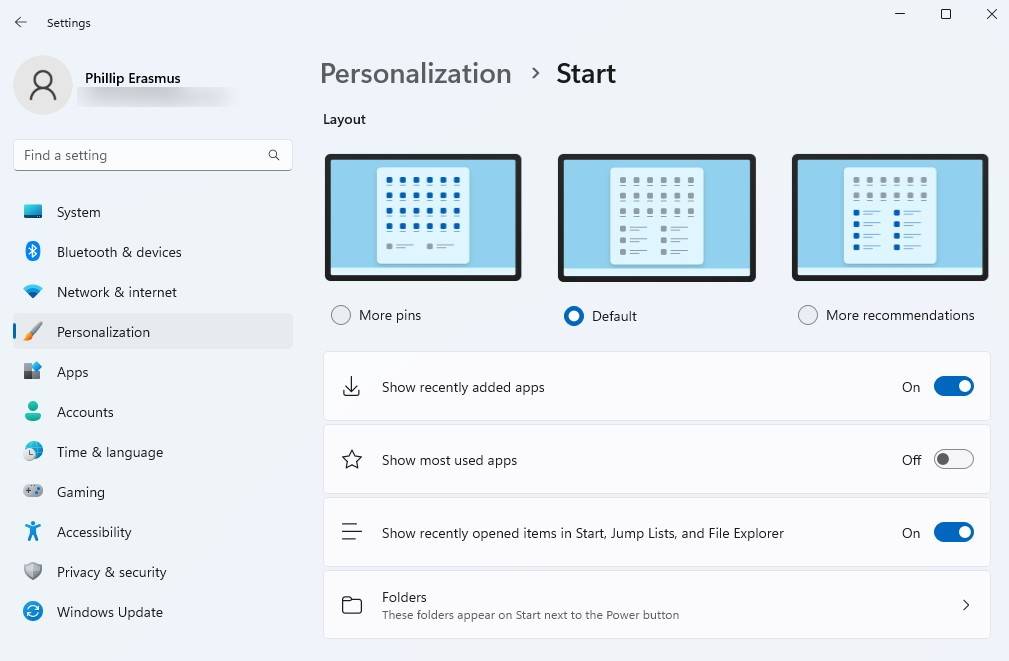Open the Apps settings section

coord(153,371)
